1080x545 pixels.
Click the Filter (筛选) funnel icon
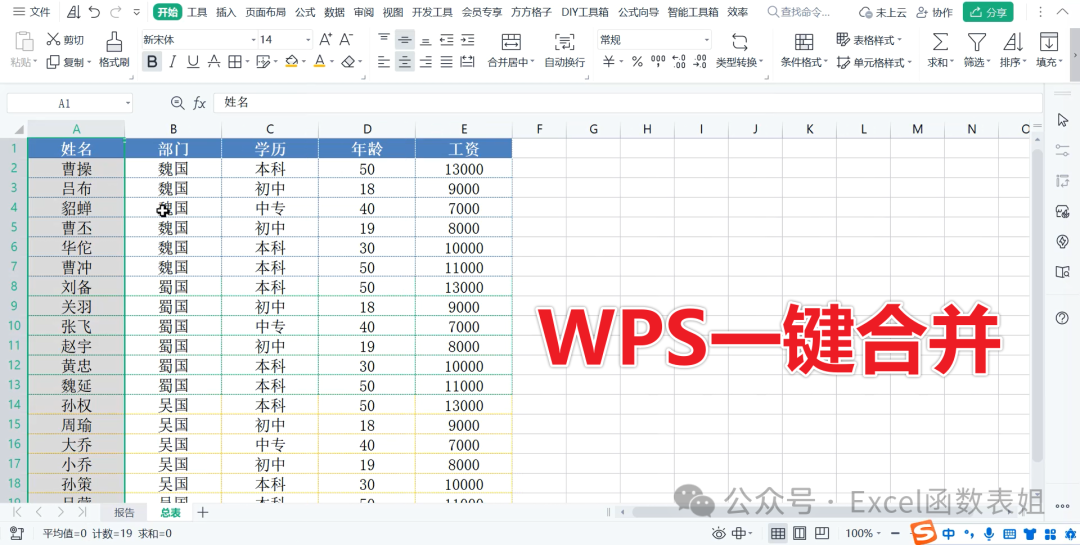[975, 41]
